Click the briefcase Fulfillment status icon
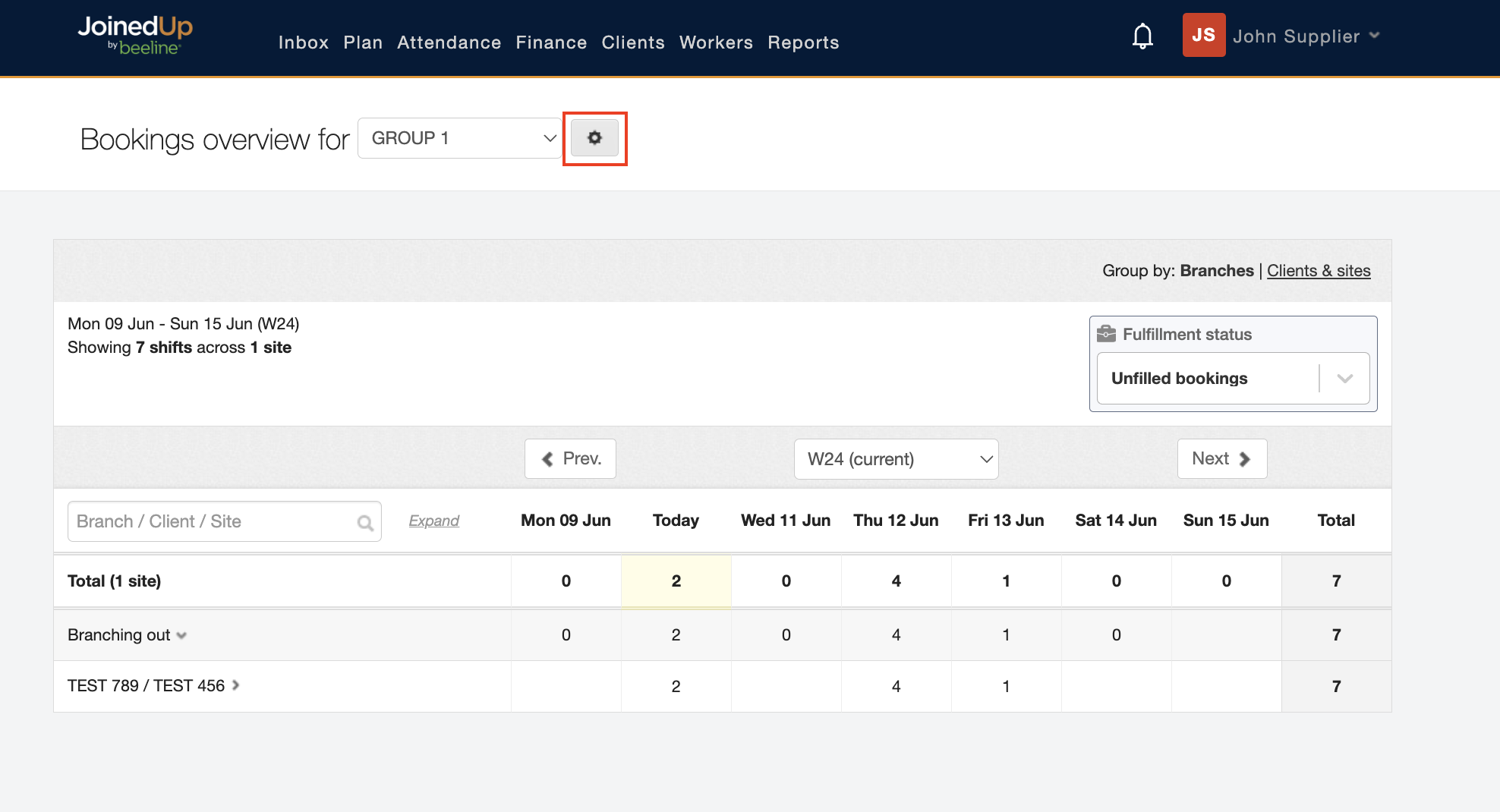 (x=1106, y=334)
